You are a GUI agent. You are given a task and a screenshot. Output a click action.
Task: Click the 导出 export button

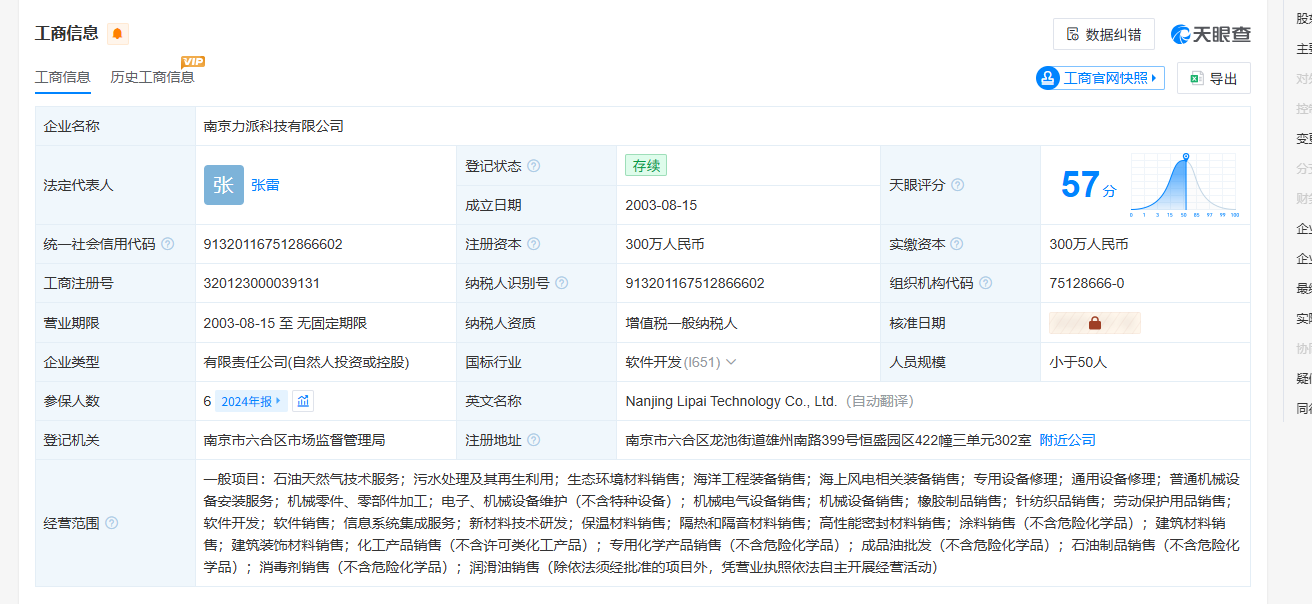pyautogui.click(x=1213, y=78)
